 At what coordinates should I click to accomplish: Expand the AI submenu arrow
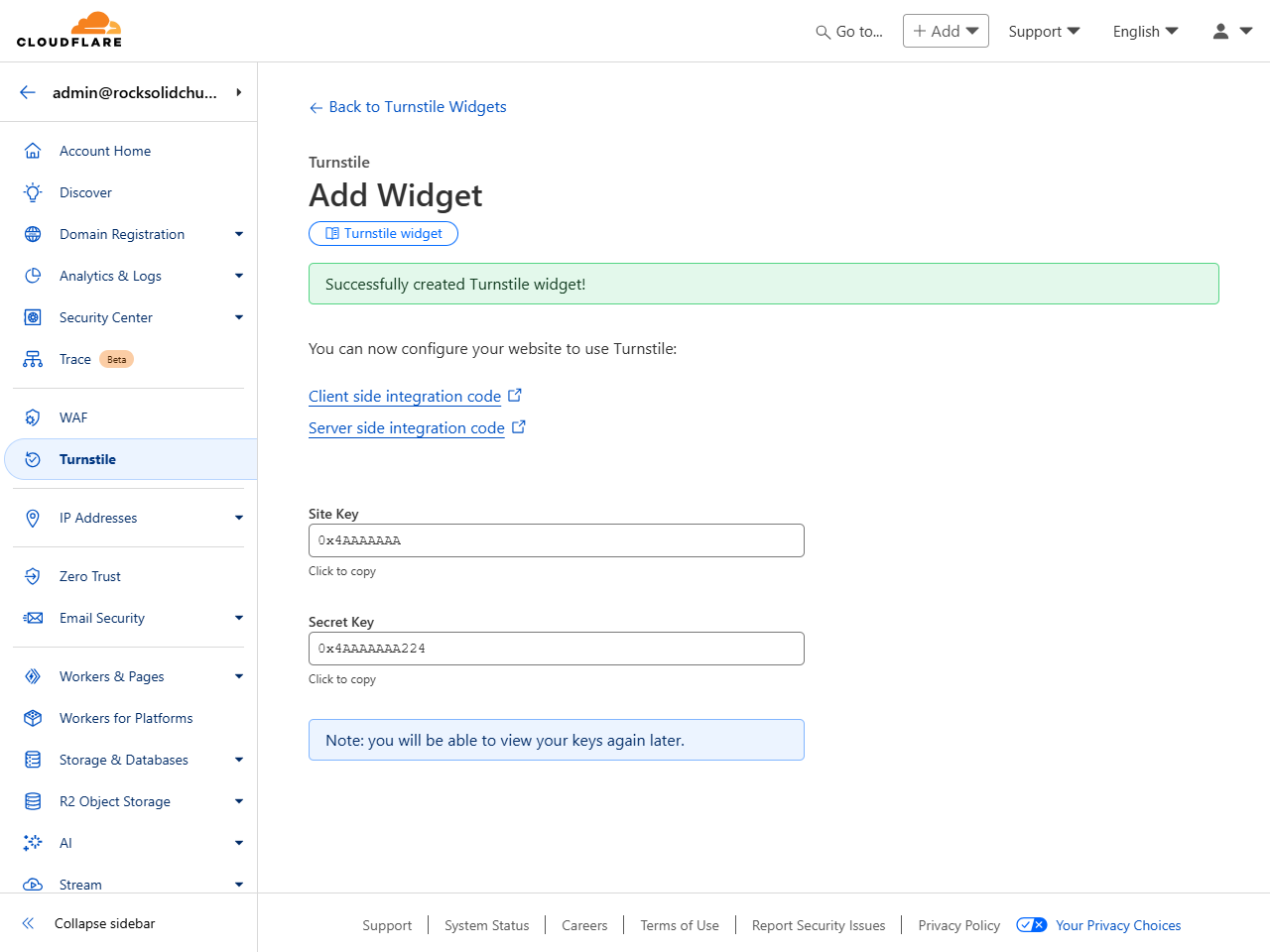[x=239, y=843]
